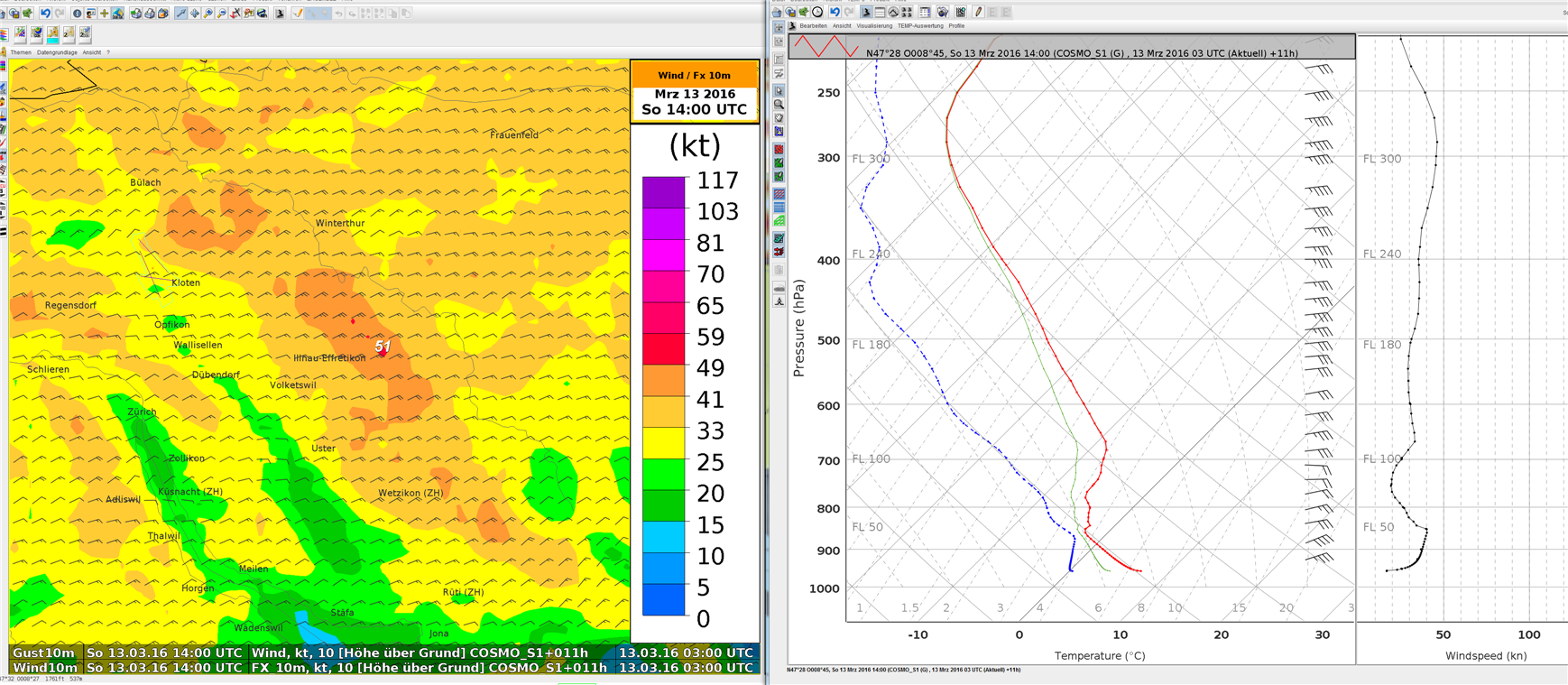The image size is (1568, 685).
Task: Click the undo arrow in map toolbar
Action: point(45,14)
